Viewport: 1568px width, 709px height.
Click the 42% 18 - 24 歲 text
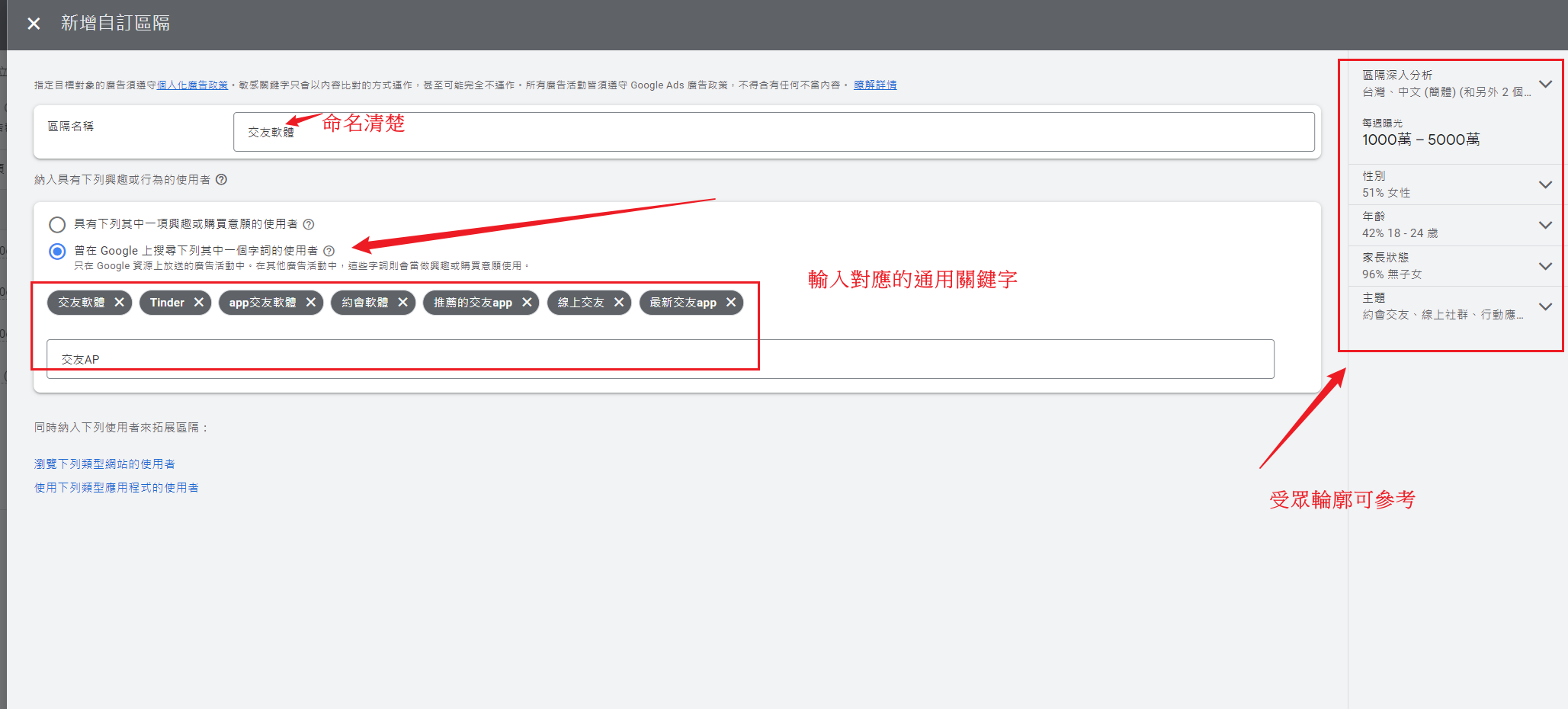click(x=1400, y=233)
